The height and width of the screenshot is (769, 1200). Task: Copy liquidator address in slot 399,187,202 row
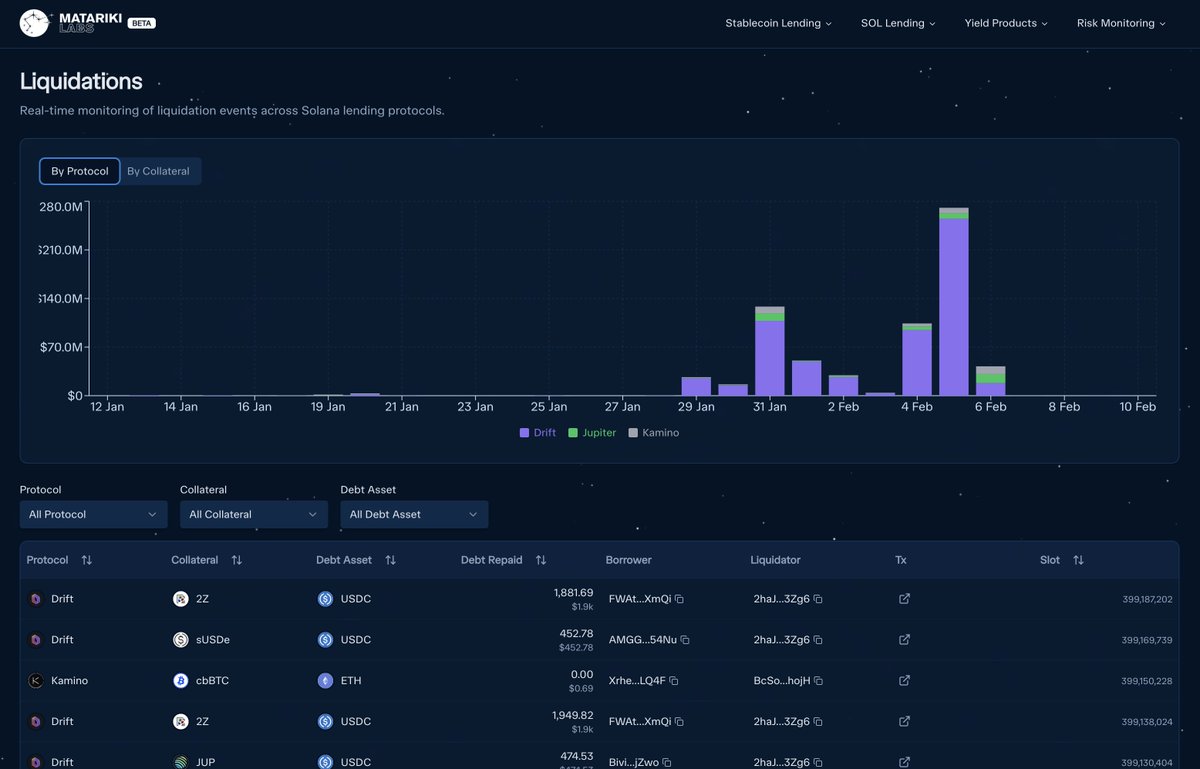pyautogui.click(x=818, y=599)
